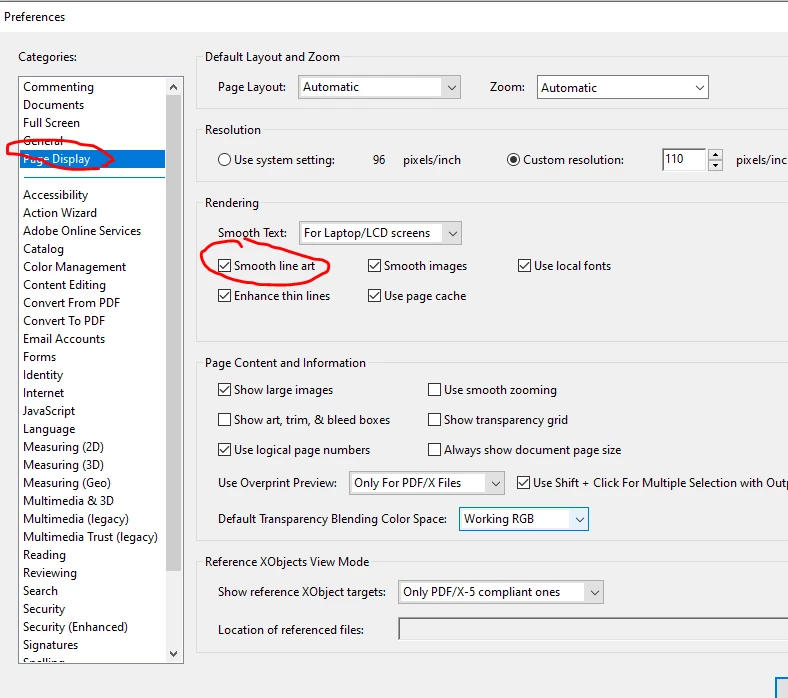The image size is (788, 698).
Task: Open the Page Layout dropdown
Action: [x=379, y=87]
